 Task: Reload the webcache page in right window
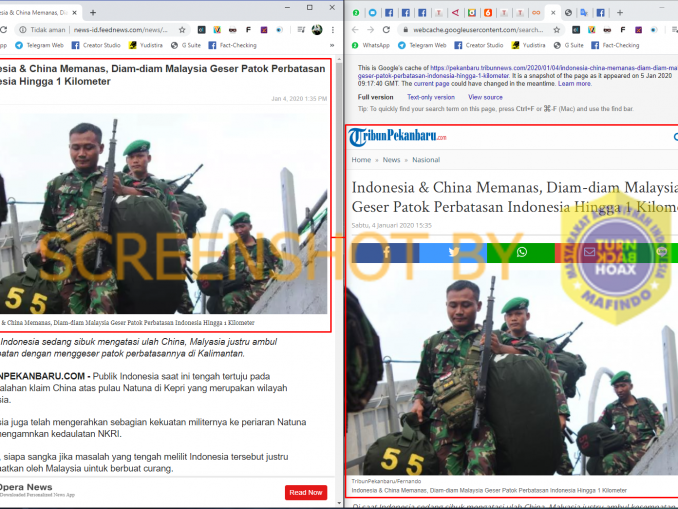(386, 30)
